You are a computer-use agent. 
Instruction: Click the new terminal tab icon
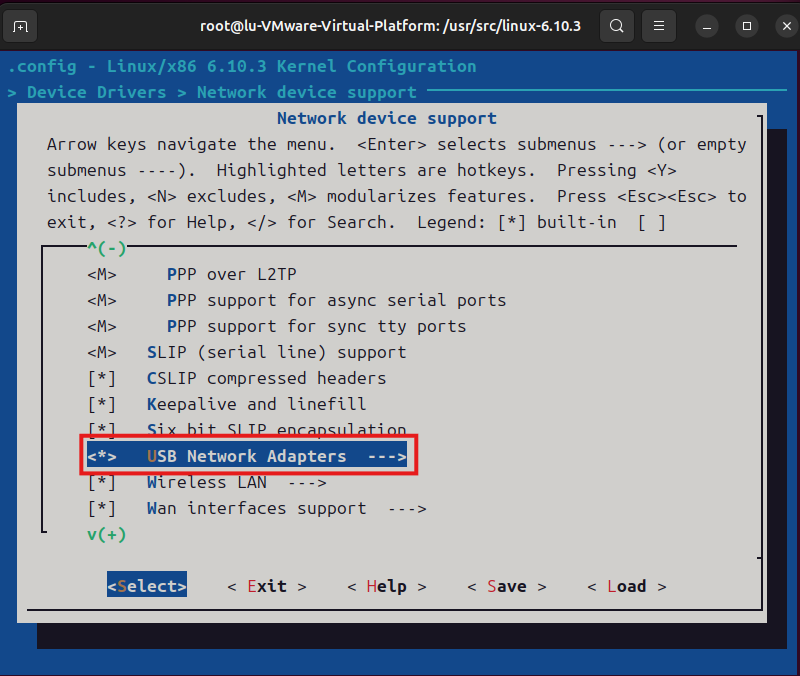22,25
